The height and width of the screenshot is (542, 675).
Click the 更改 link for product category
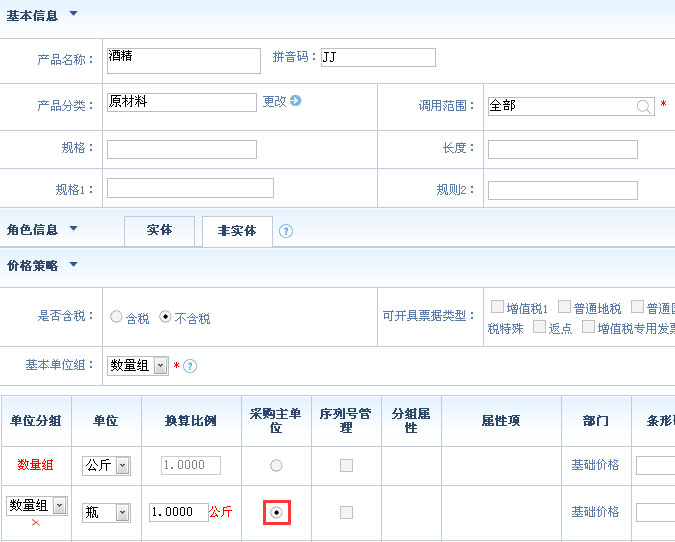tap(274, 101)
